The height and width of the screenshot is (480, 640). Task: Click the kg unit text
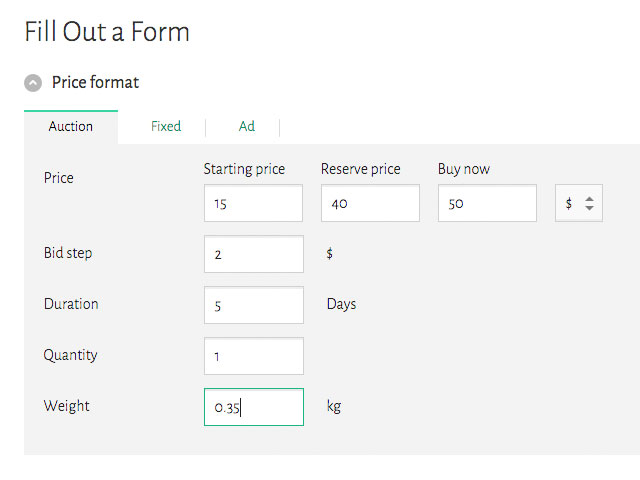pyautogui.click(x=334, y=406)
